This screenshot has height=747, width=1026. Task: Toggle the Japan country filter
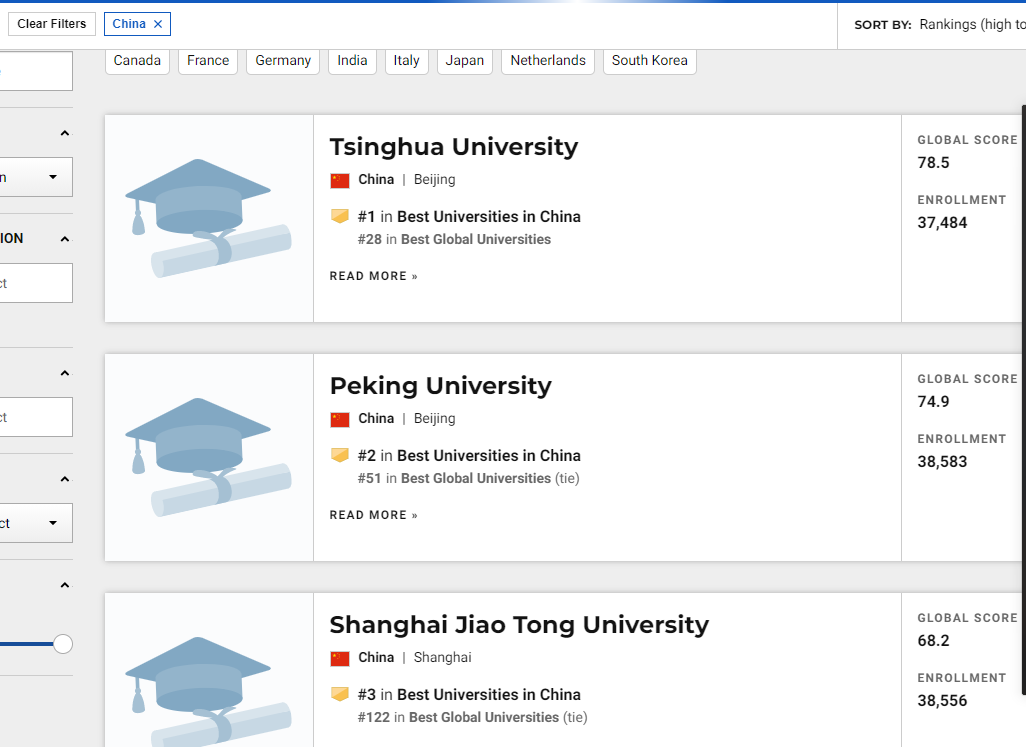tap(464, 60)
